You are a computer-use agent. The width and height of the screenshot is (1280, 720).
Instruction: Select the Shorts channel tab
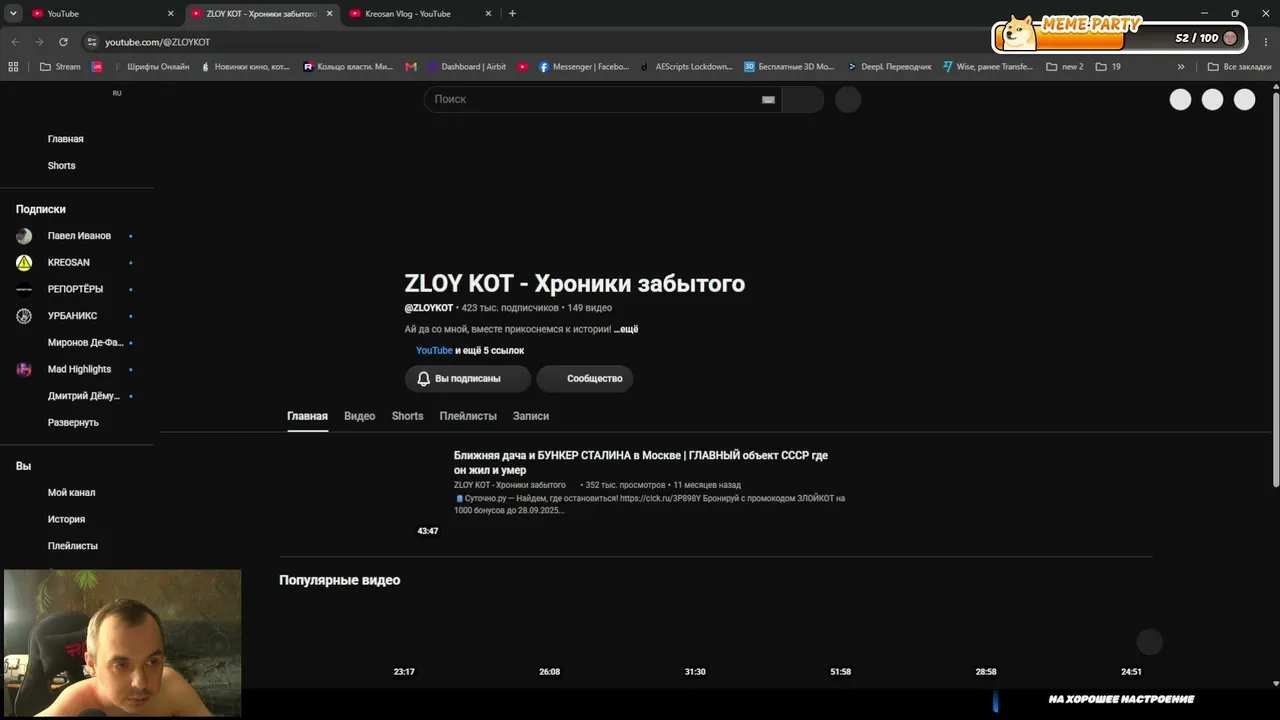click(x=408, y=416)
